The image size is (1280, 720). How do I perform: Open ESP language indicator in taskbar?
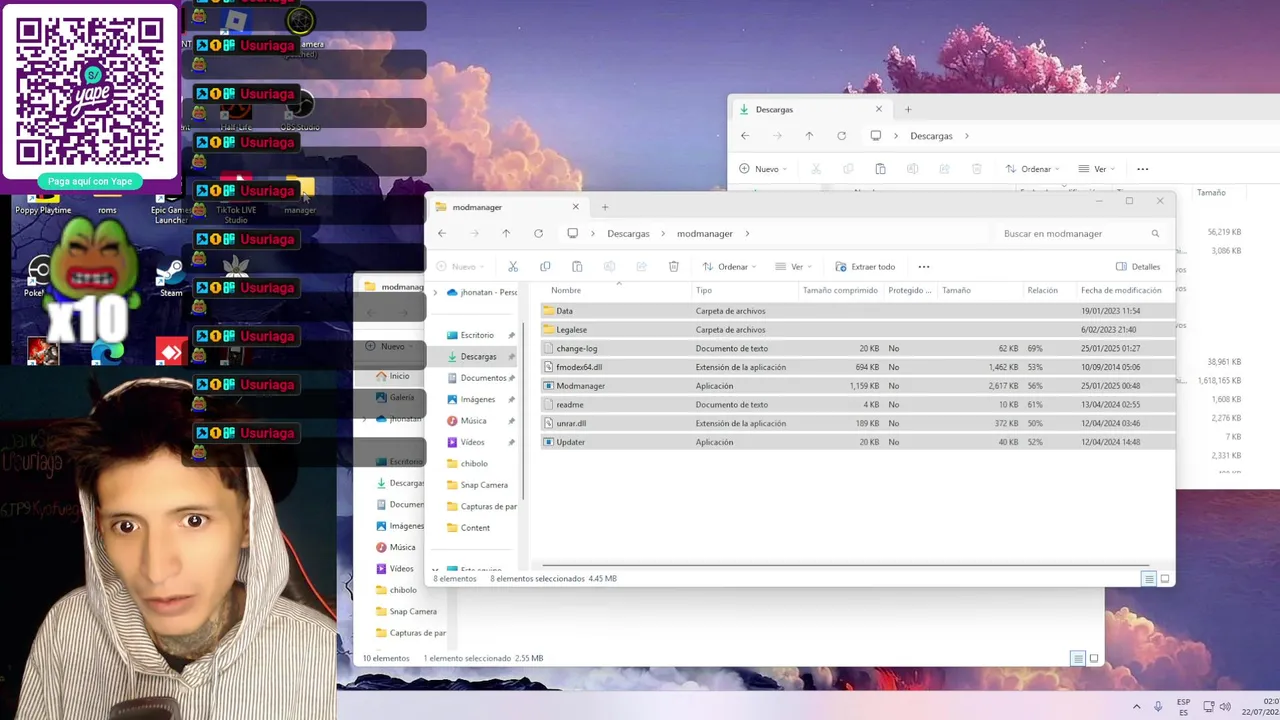[1184, 706]
